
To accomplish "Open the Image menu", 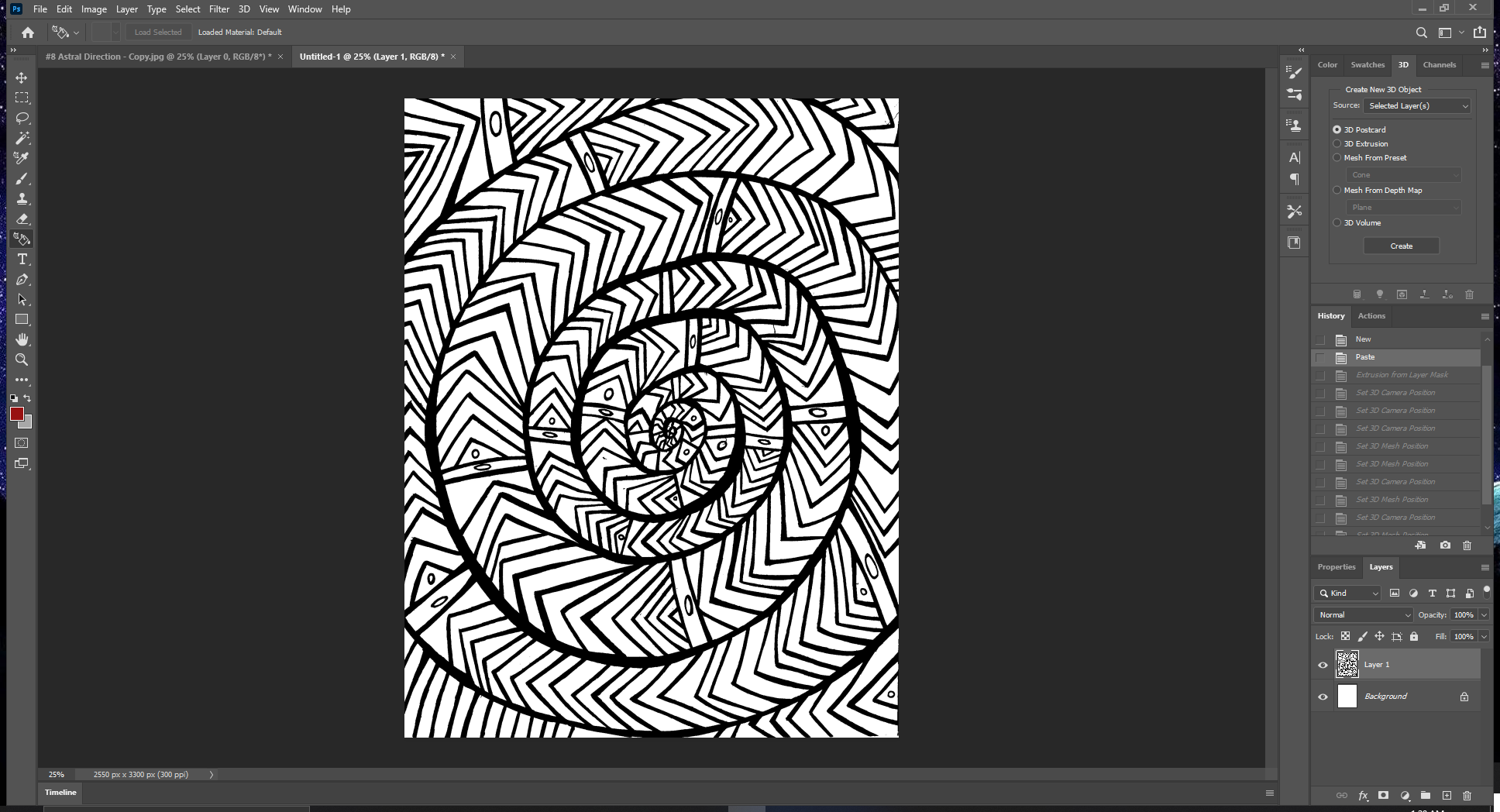I will click(x=94, y=9).
